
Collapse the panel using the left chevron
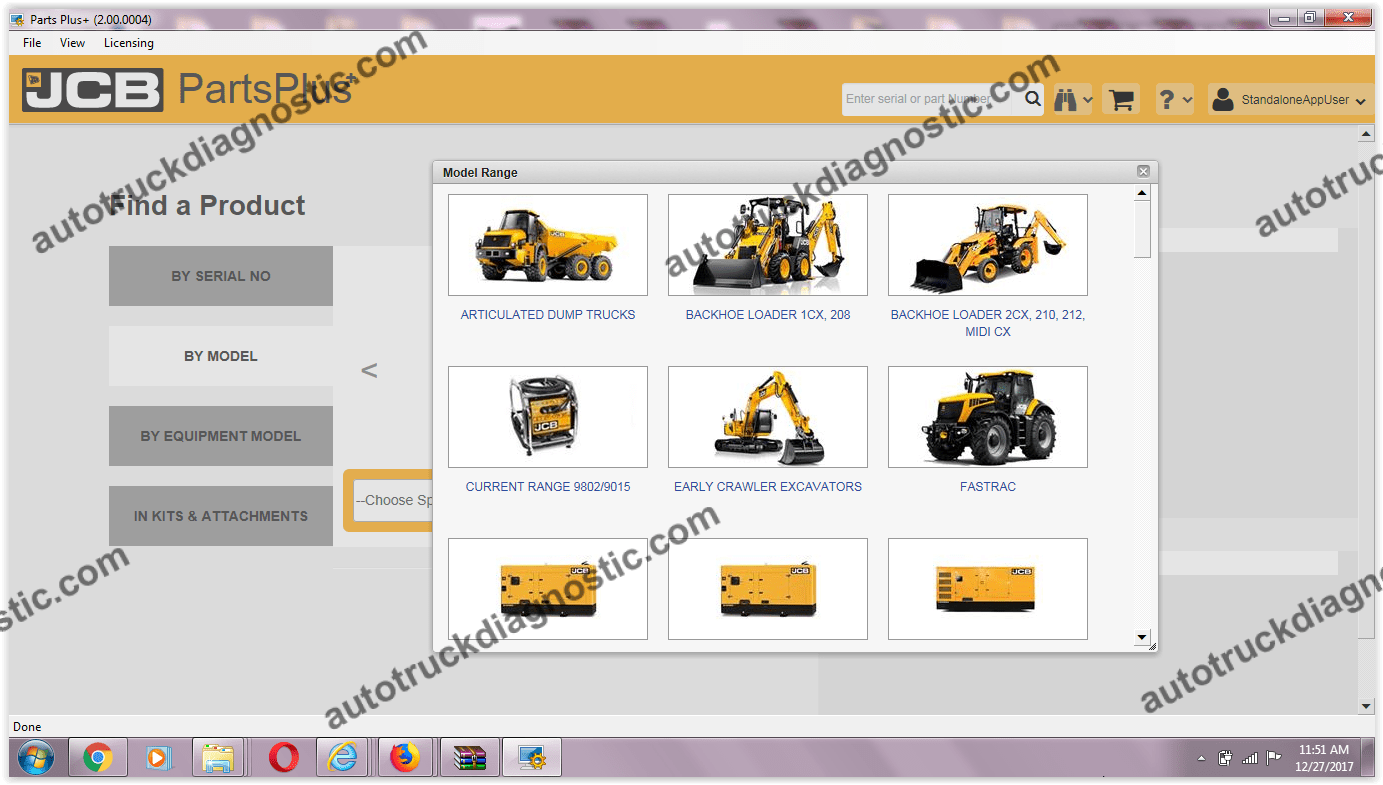point(369,370)
